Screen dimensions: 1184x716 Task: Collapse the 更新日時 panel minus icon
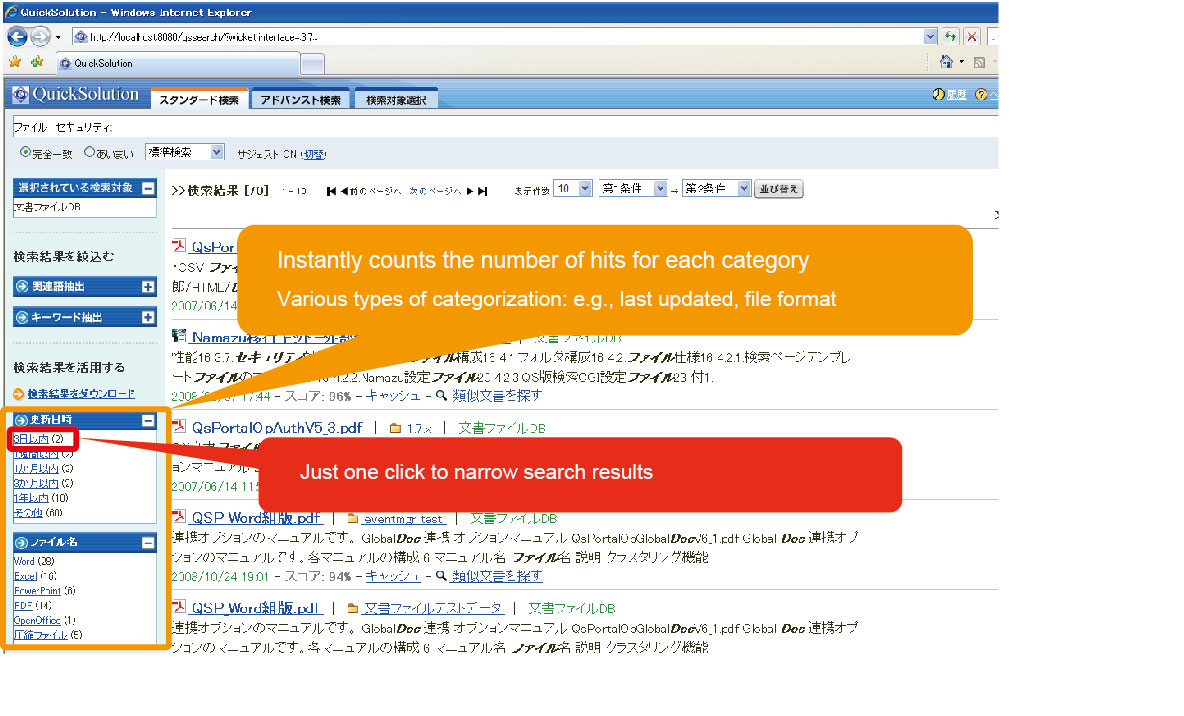pyautogui.click(x=148, y=420)
